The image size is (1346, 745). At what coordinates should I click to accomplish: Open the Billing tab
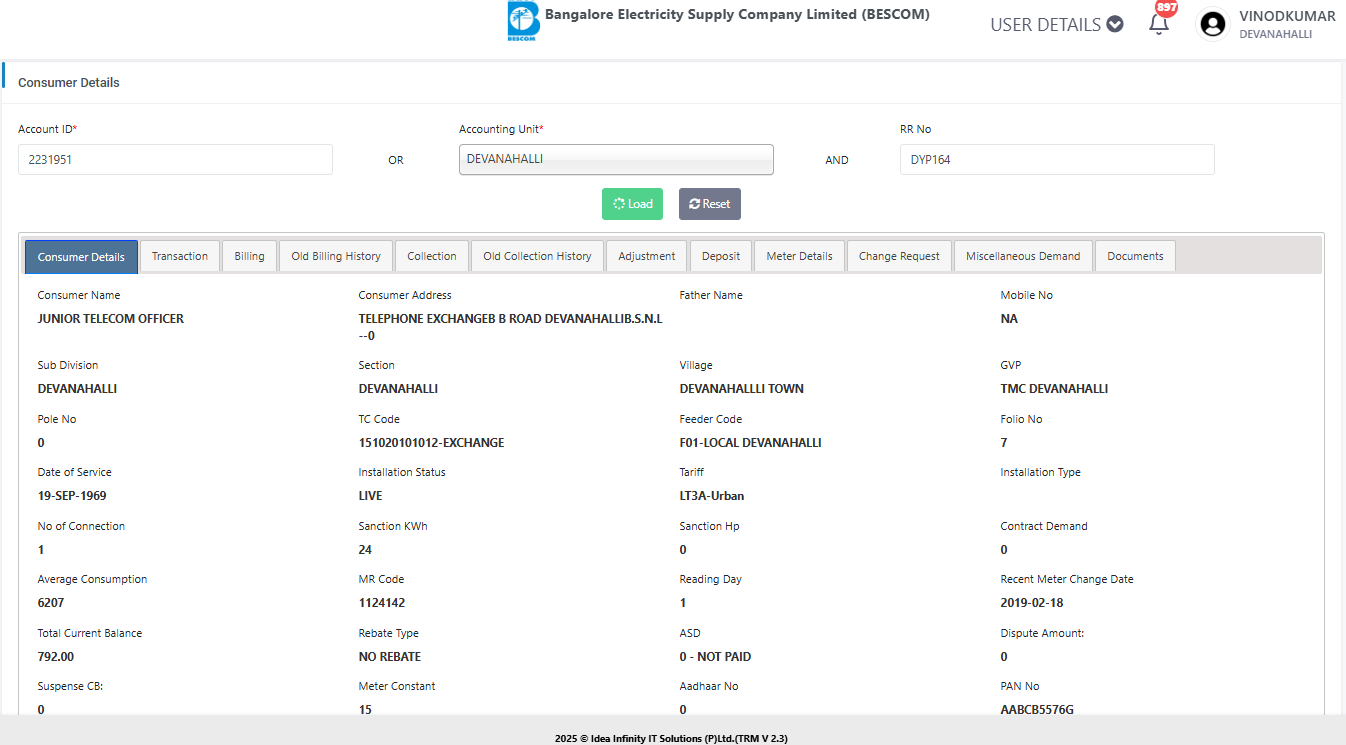[249, 256]
